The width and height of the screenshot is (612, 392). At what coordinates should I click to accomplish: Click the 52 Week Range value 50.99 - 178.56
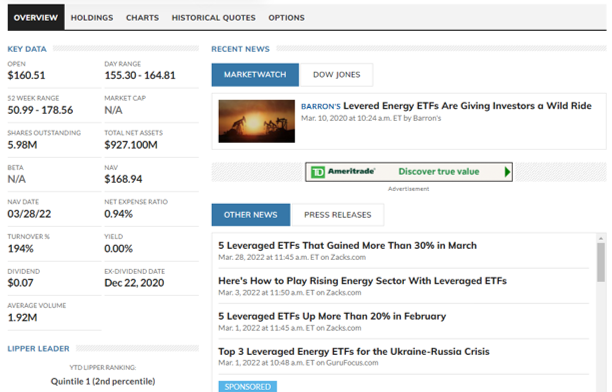tap(40, 110)
